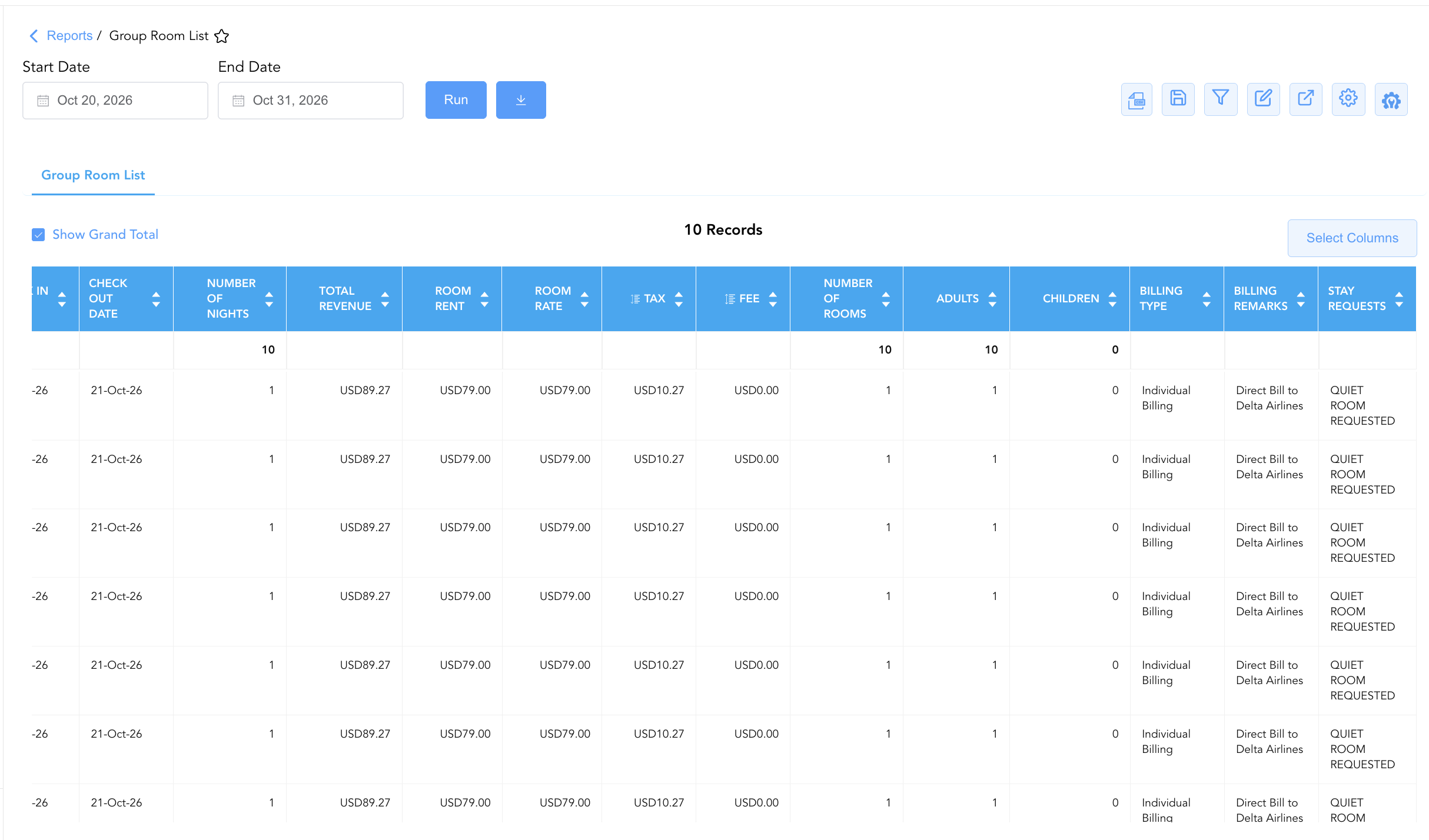Sort by Number of Nights column
Image resolution: width=1429 pixels, height=840 pixels.
click(x=269, y=299)
